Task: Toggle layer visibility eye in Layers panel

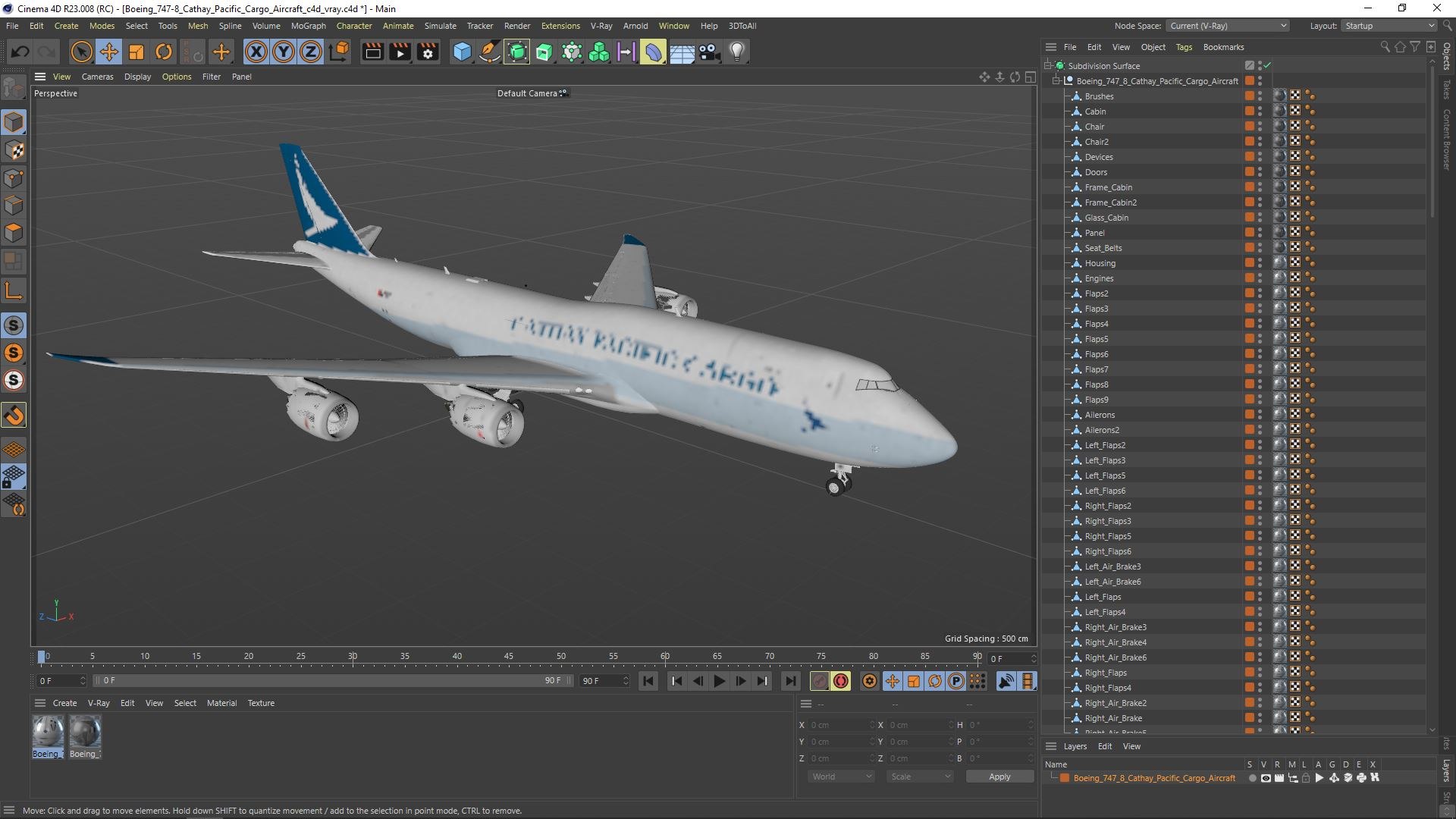Action: pyautogui.click(x=1265, y=778)
